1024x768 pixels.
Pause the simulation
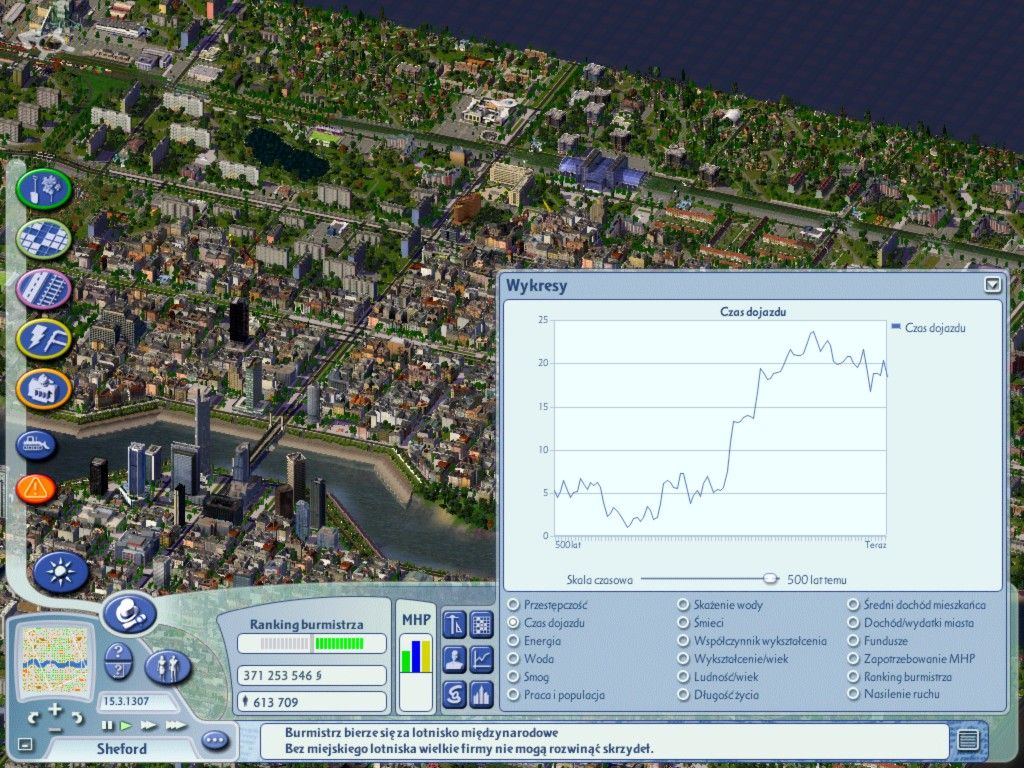(106, 725)
